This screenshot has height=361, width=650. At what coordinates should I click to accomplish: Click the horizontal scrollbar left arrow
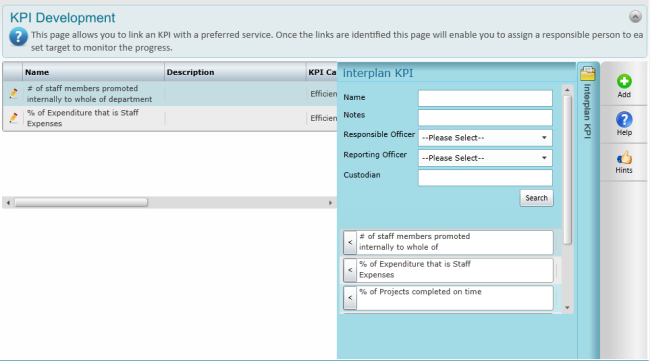[x=8, y=203]
